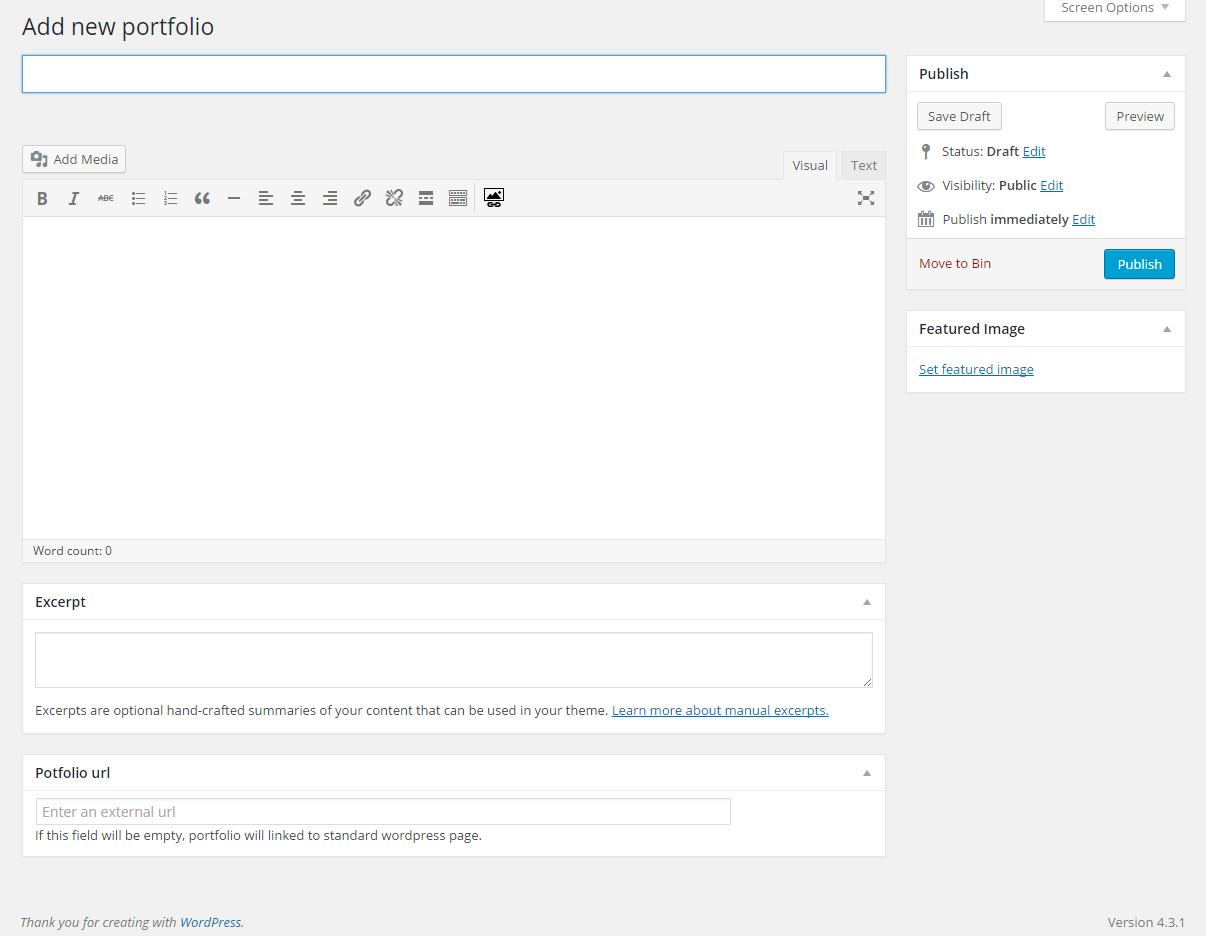Click the status pin icon
Screen dimensions: 1206x936
click(926, 152)
